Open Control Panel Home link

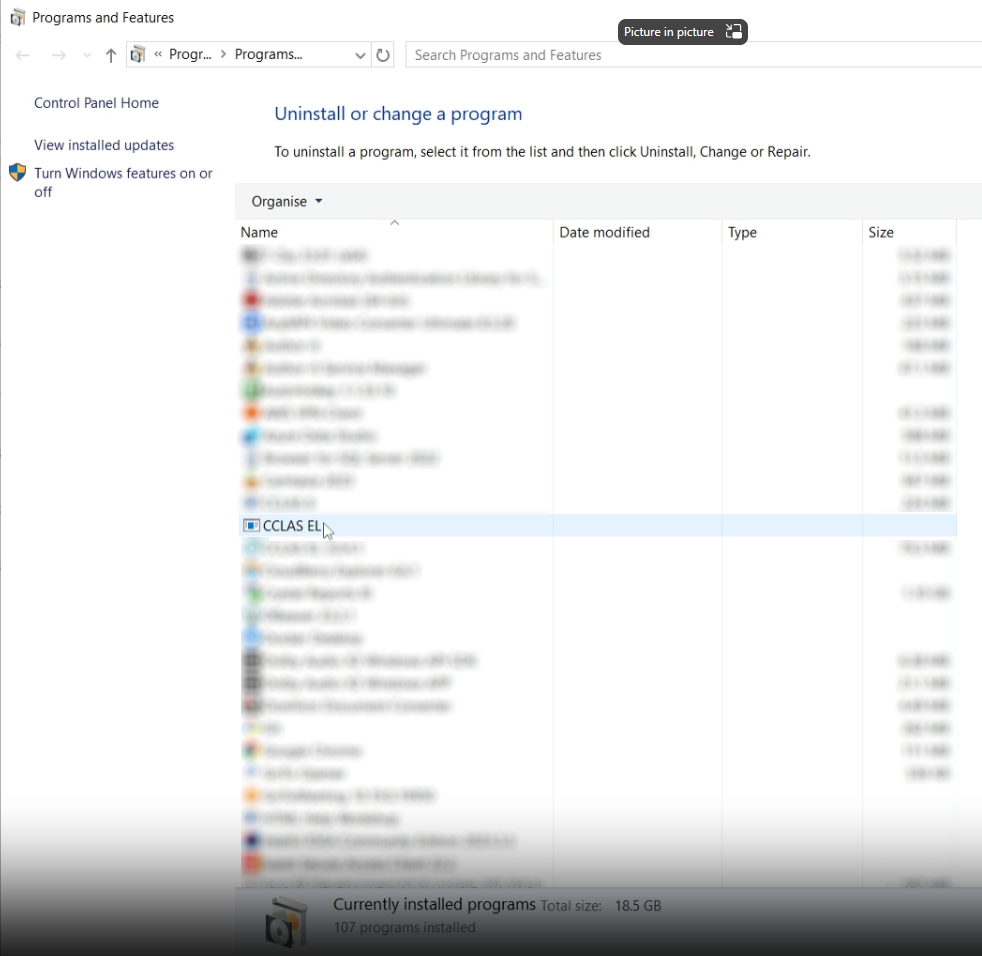point(96,103)
